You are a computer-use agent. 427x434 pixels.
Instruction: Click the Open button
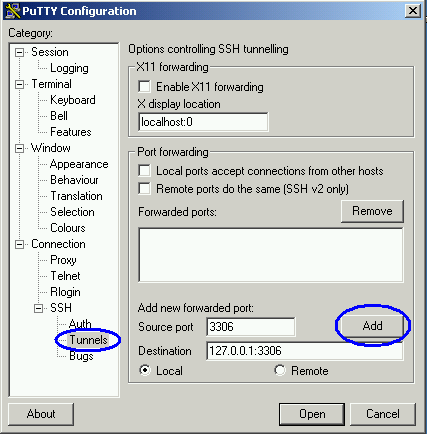tap(312, 414)
